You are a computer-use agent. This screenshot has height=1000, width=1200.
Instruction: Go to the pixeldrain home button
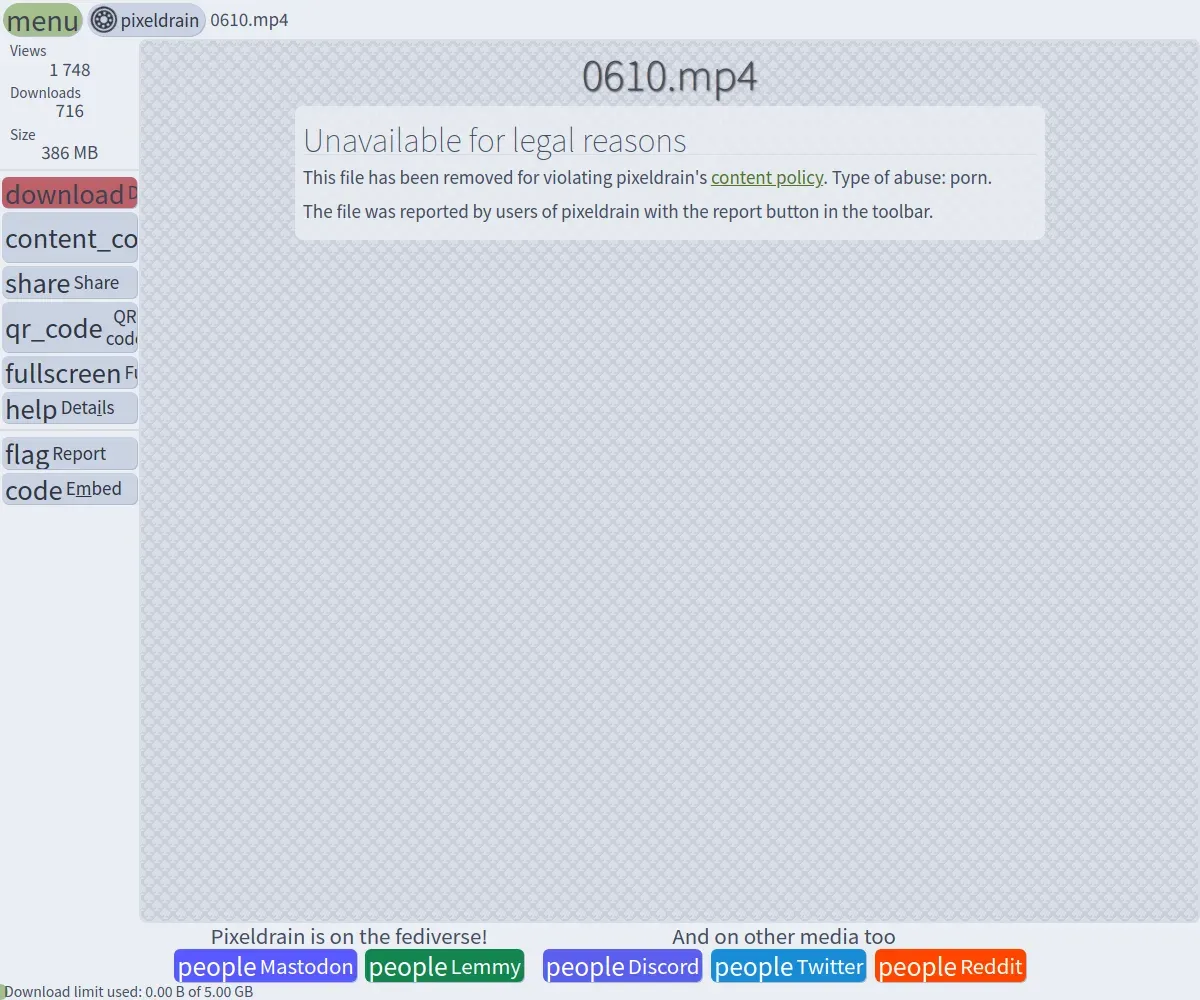147,20
